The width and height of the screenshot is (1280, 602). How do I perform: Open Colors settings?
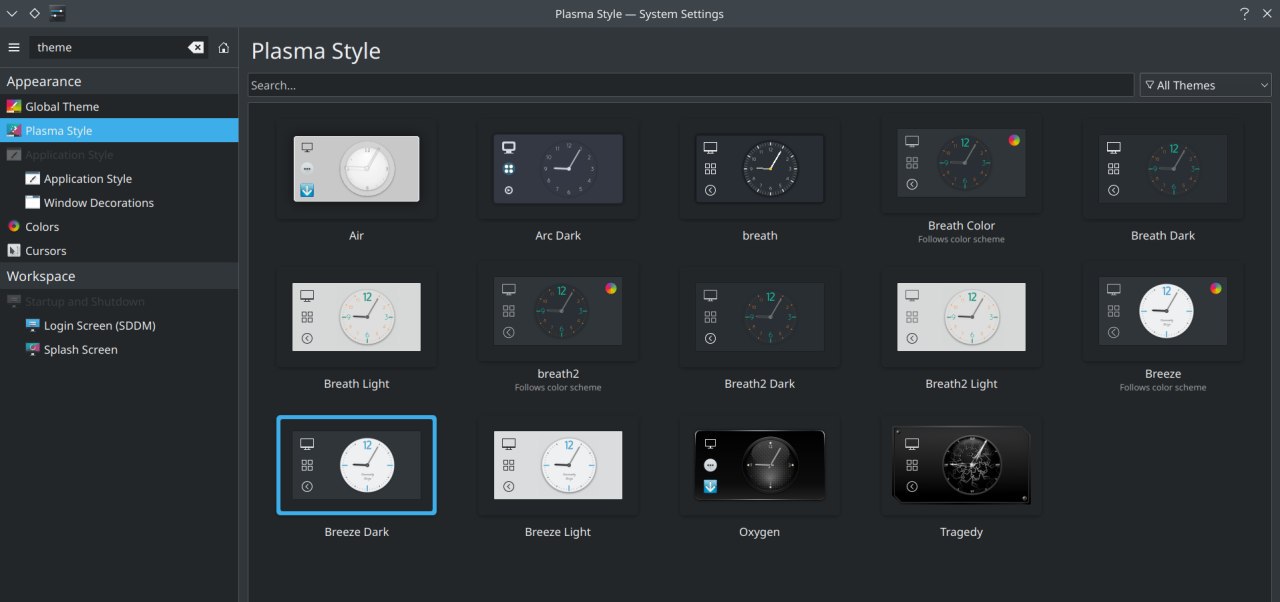coord(119,227)
